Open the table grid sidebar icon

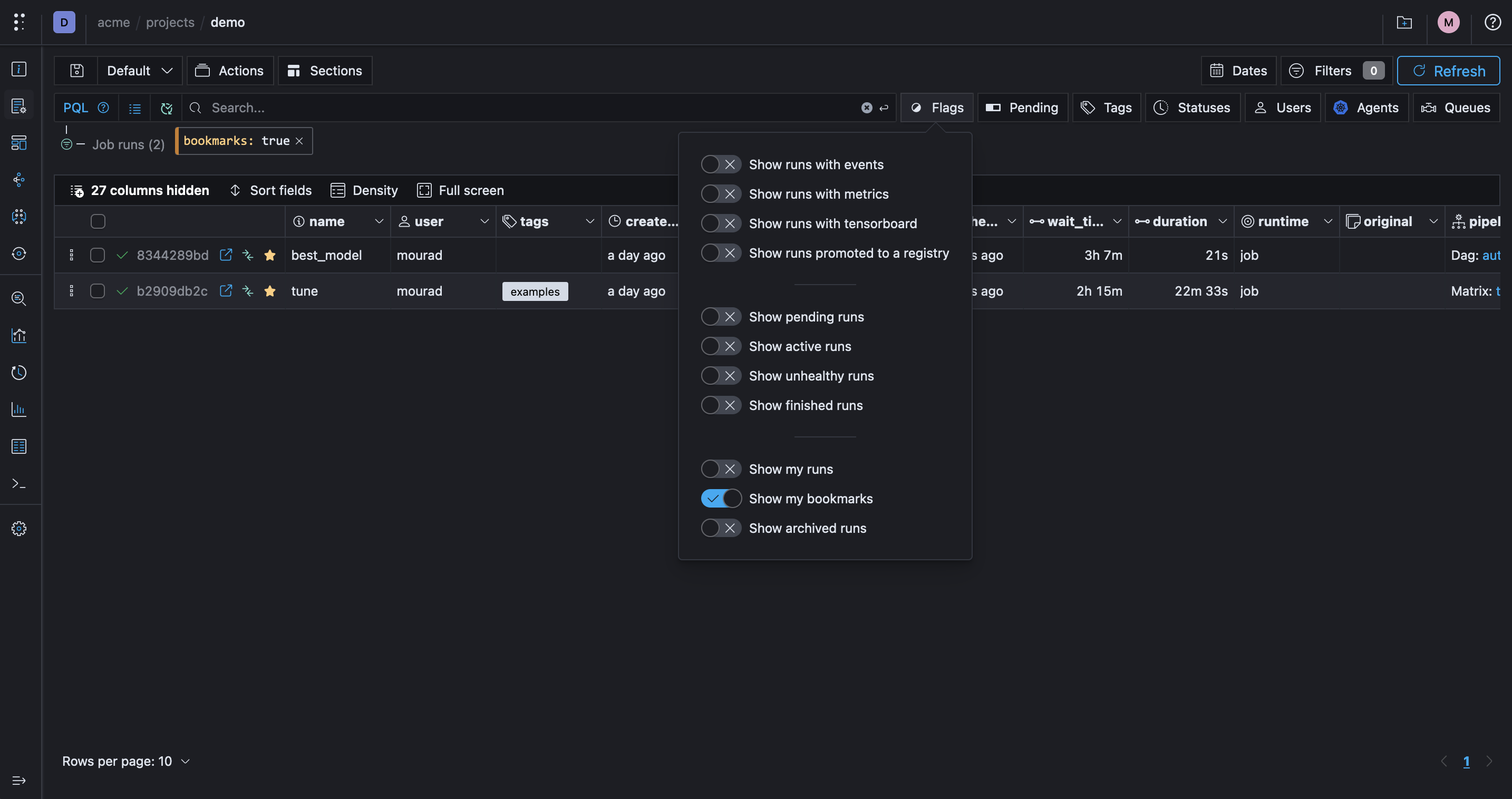click(19, 446)
